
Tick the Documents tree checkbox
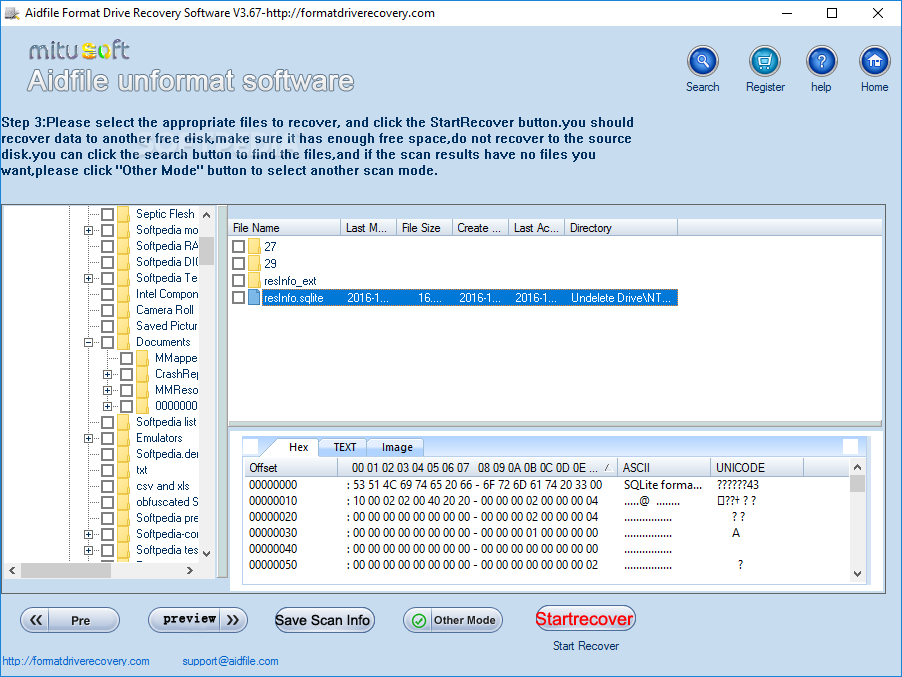click(x=108, y=342)
